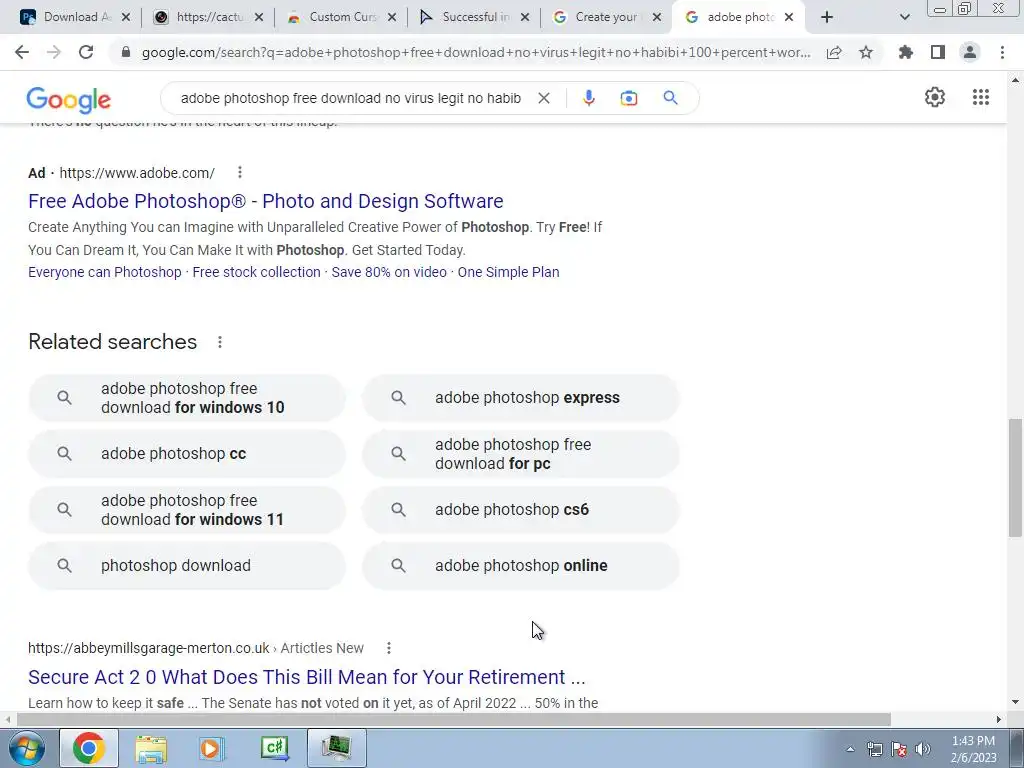Open the Chrome extensions puzzle menu
1024x768 pixels.
[x=906, y=52]
